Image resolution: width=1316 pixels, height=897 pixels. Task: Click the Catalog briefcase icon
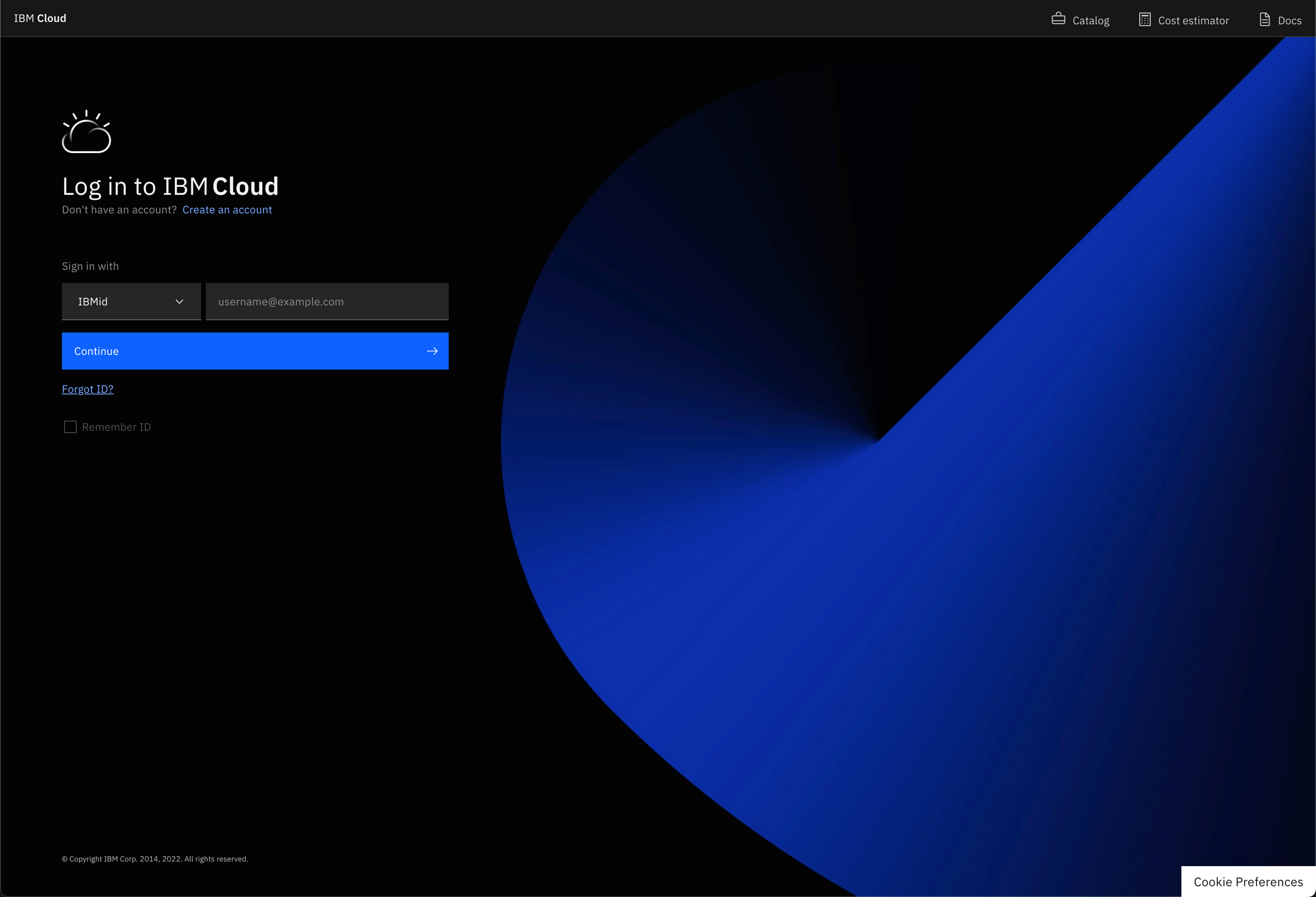pos(1059,18)
